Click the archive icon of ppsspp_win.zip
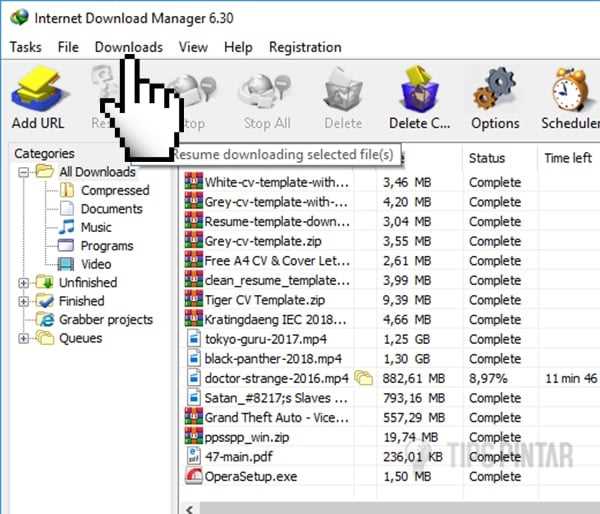600x514 pixels. 194,437
